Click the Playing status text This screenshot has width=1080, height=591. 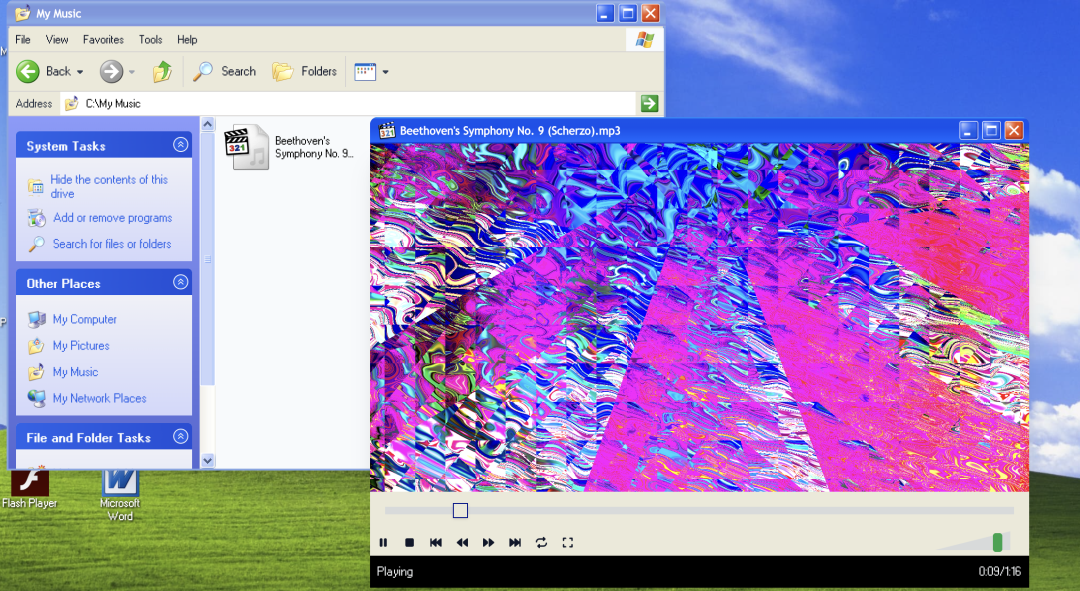395,571
